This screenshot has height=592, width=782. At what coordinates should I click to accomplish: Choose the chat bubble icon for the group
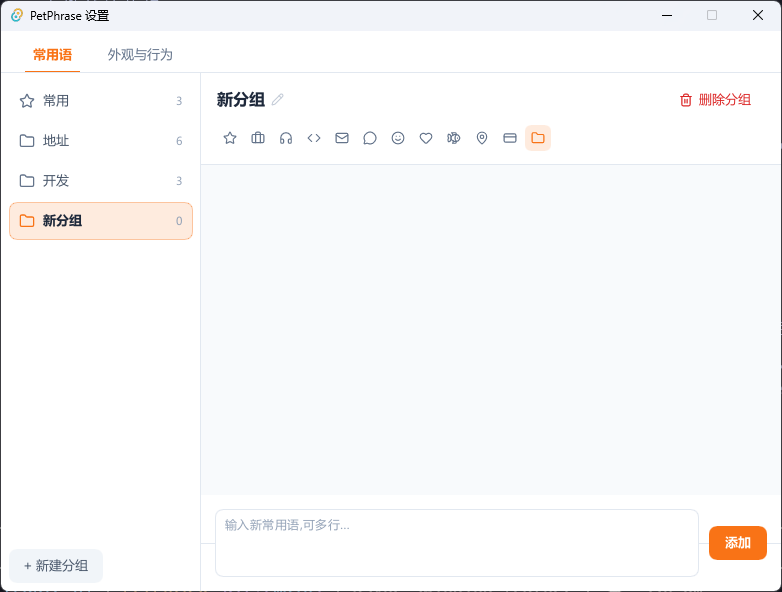pos(370,138)
